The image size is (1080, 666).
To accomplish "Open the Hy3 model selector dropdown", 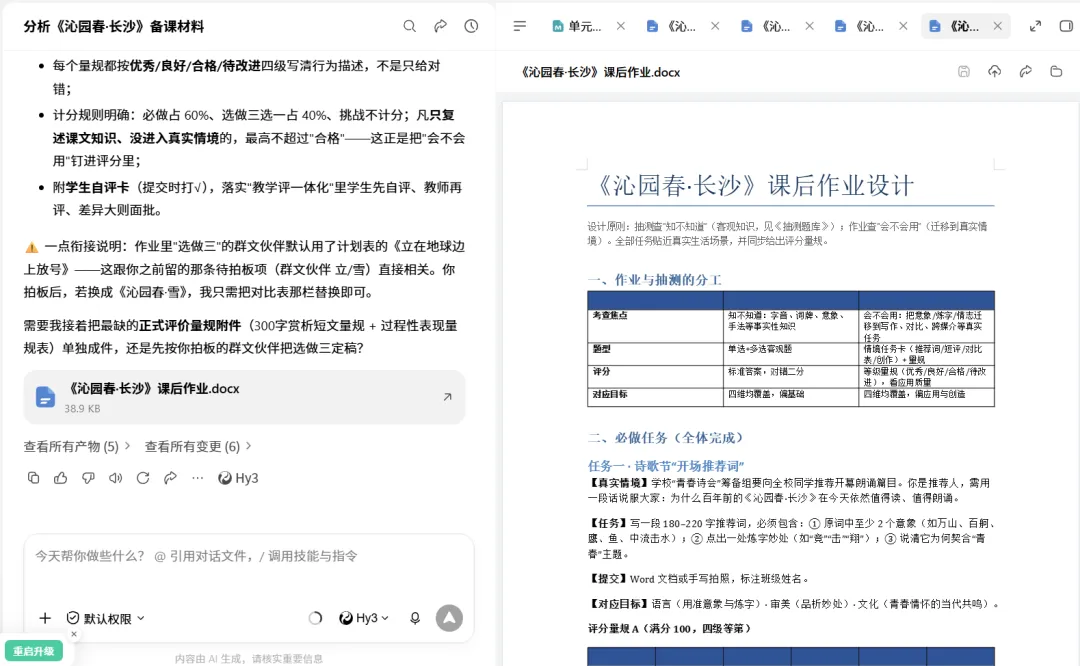I will [364, 618].
